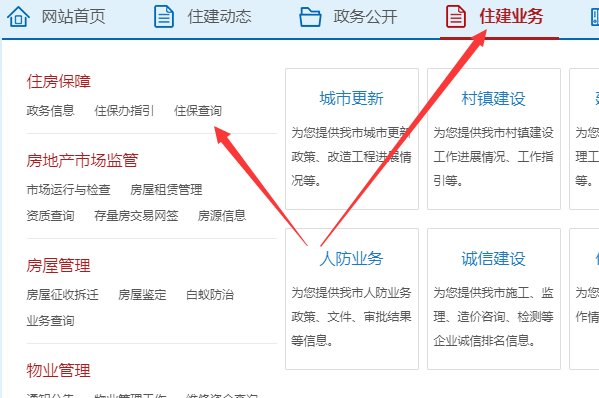This screenshot has height=398, width=599.
Task: Open the 城市更新 card title
Action: coord(351,99)
